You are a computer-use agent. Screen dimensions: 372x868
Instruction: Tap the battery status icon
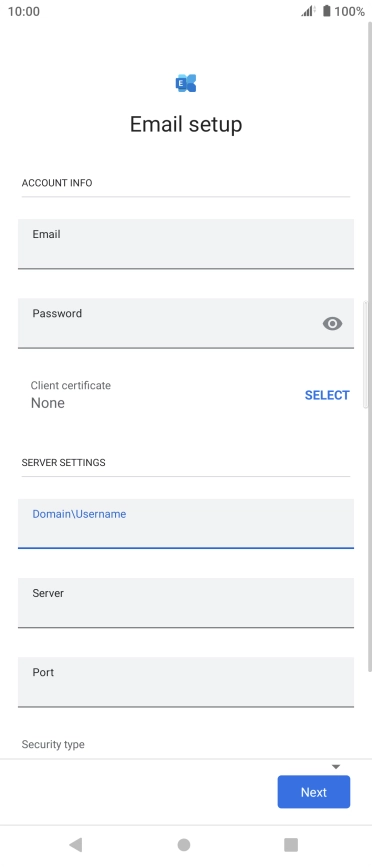coord(326,11)
